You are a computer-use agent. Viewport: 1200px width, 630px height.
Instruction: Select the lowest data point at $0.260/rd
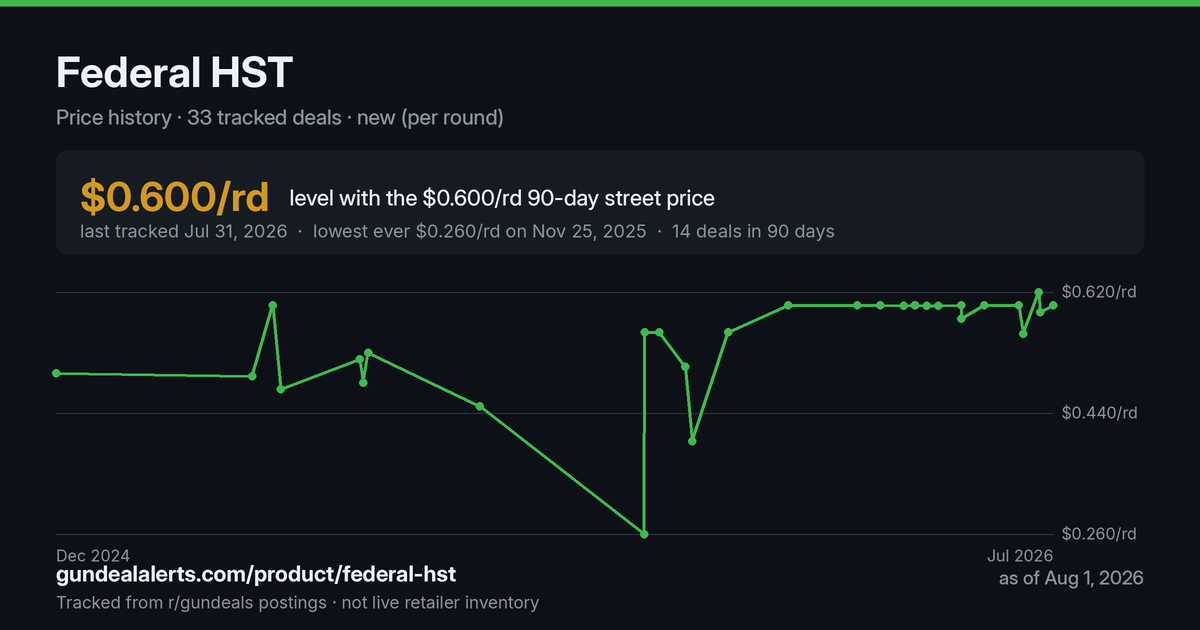point(644,534)
